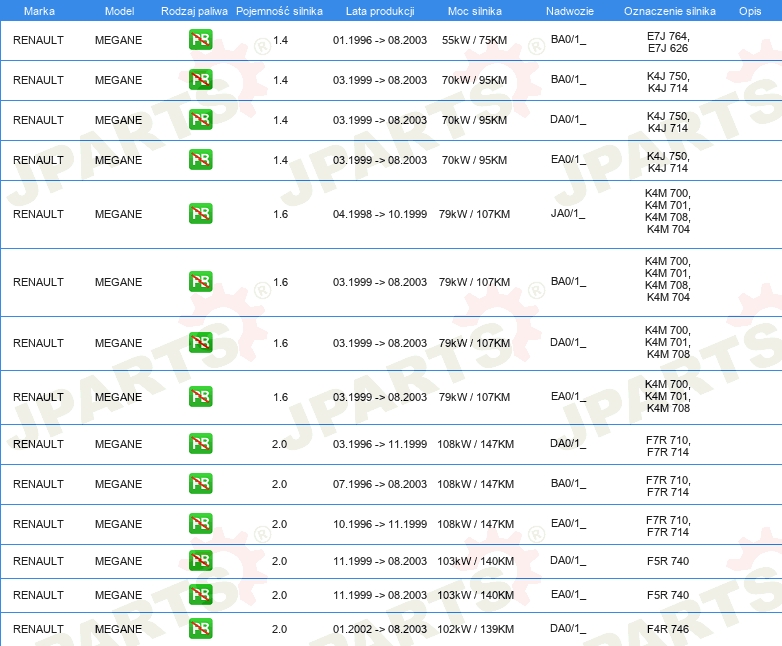This screenshot has height=646, width=782.
Task: Select MEGANE in the JA0/1_ row
Action: [x=118, y=214]
